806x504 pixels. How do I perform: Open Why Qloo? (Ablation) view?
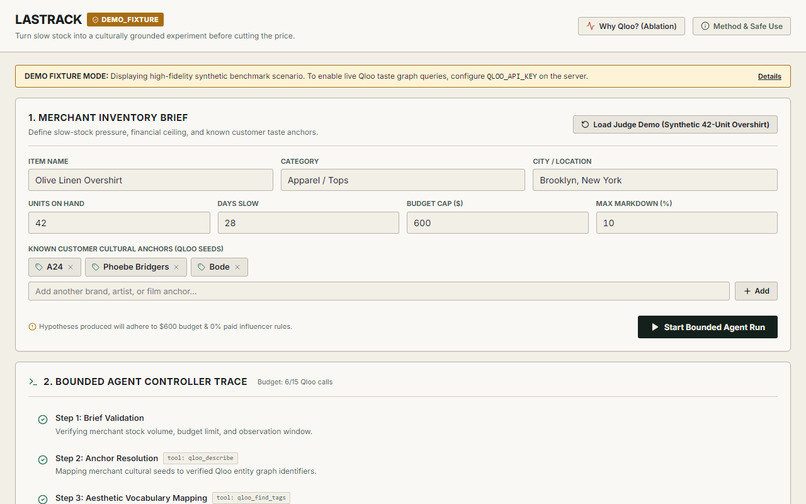(631, 26)
